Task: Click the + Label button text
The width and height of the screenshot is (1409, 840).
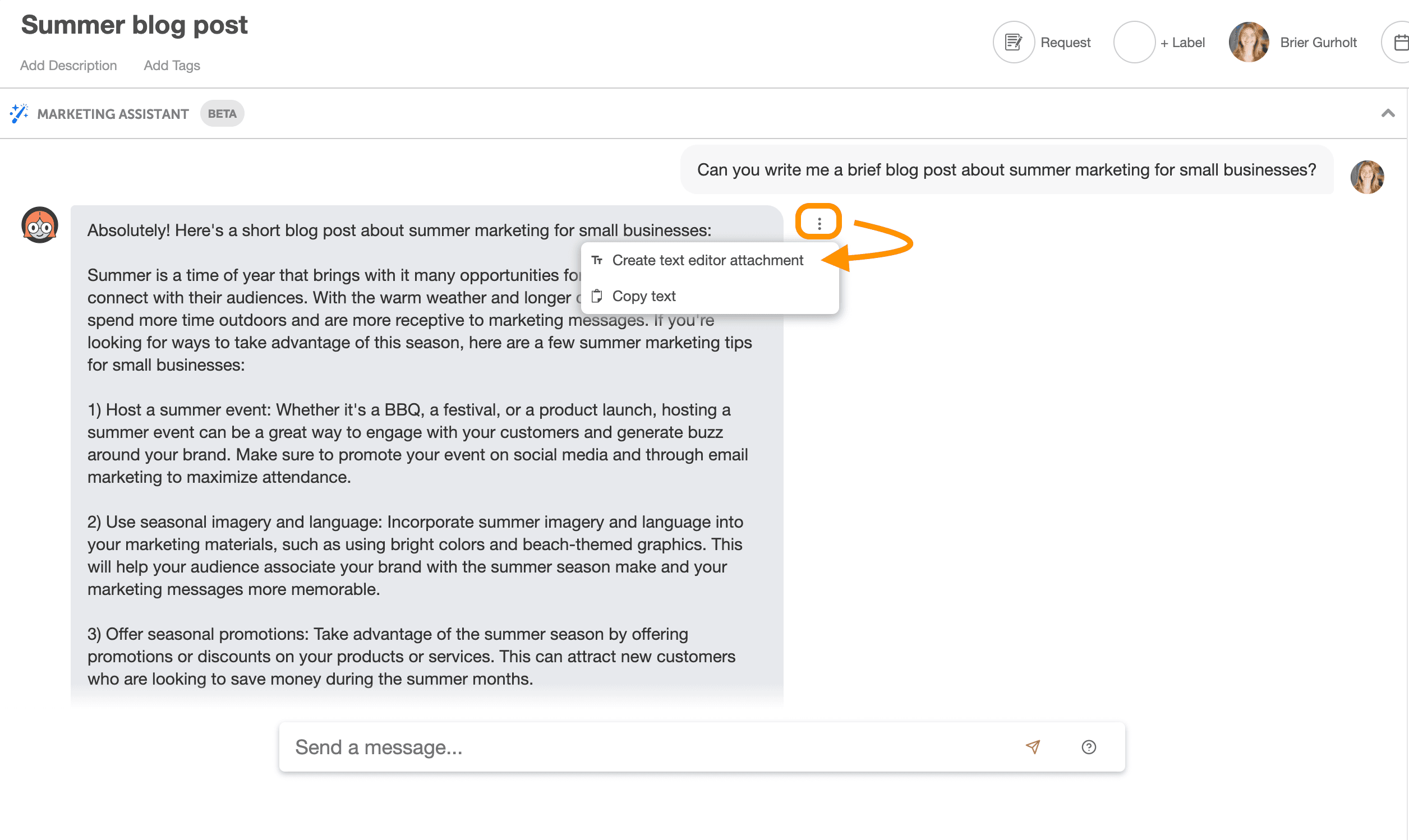Action: 1182,43
